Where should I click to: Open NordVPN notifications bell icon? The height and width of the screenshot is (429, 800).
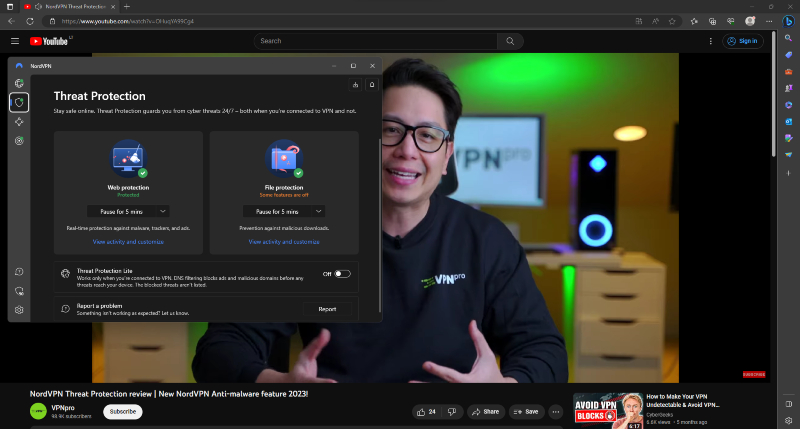pyautogui.click(x=372, y=85)
